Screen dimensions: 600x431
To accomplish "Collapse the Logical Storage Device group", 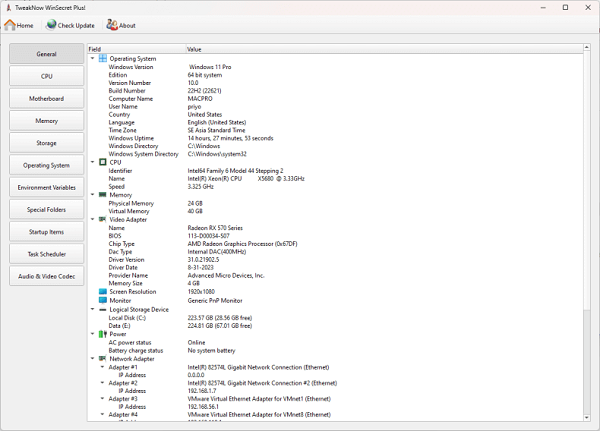I will coord(93,309).
